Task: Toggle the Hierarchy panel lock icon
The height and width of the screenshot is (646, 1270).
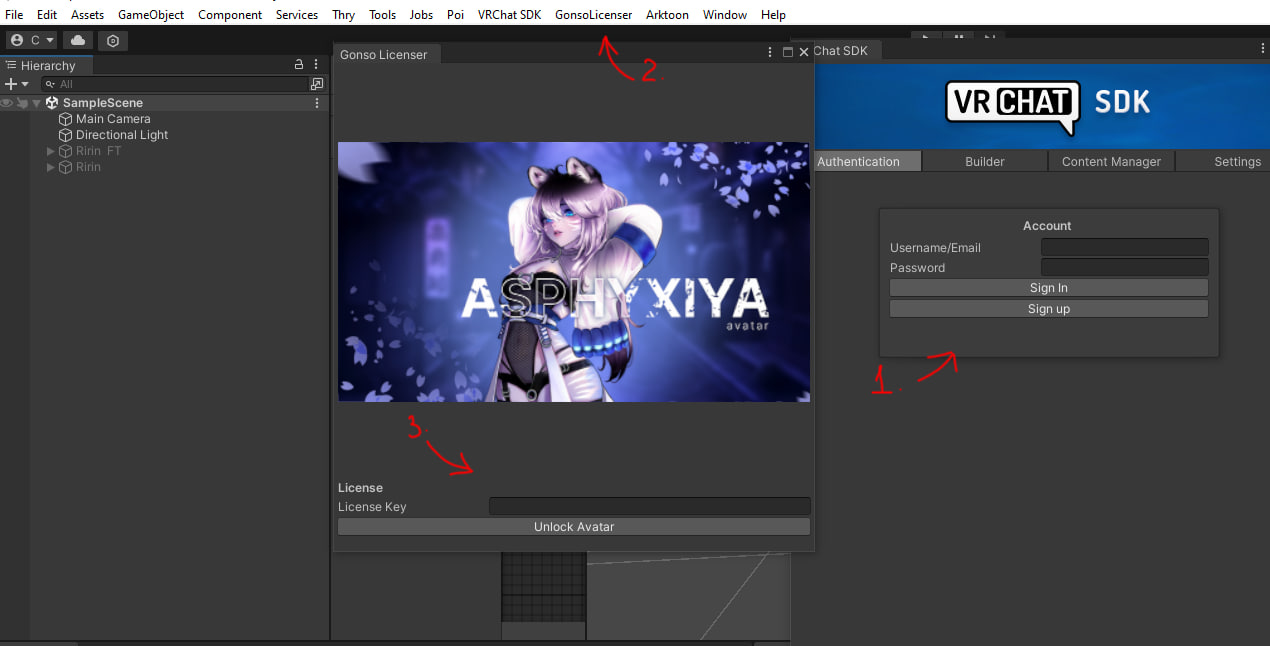Action: pyautogui.click(x=299, y=65)
